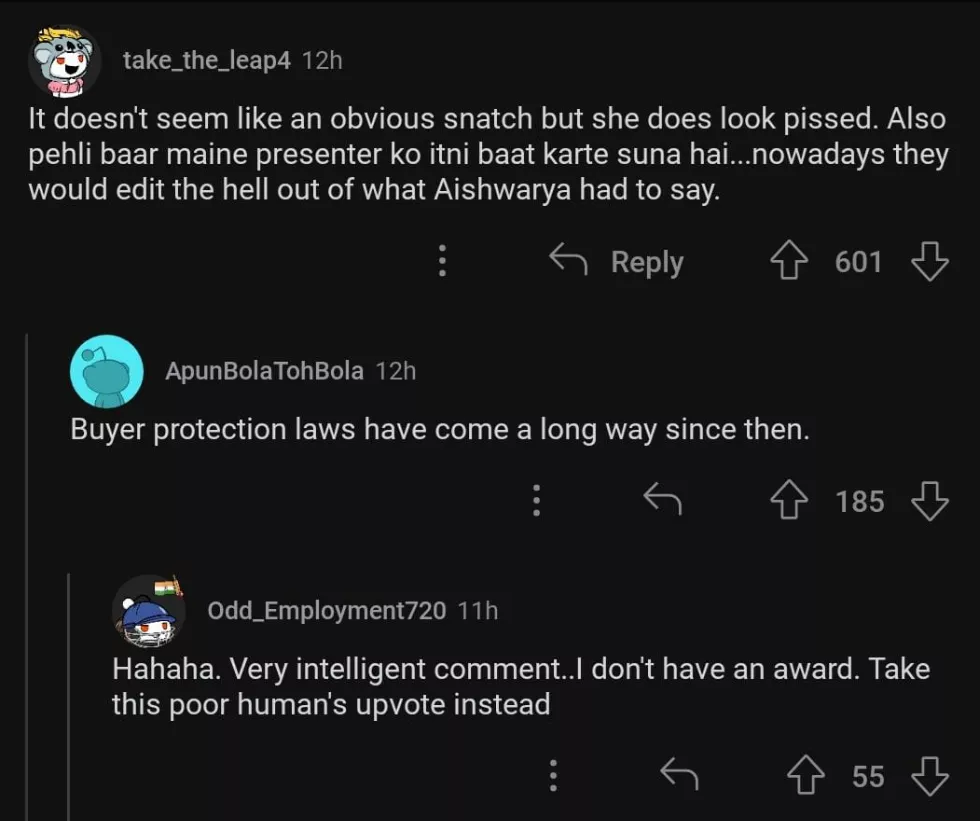Open take_the_leap4 username profile link
Image resolution: width=980 pixels, height=821 pixels.
(x=206, y=60)
